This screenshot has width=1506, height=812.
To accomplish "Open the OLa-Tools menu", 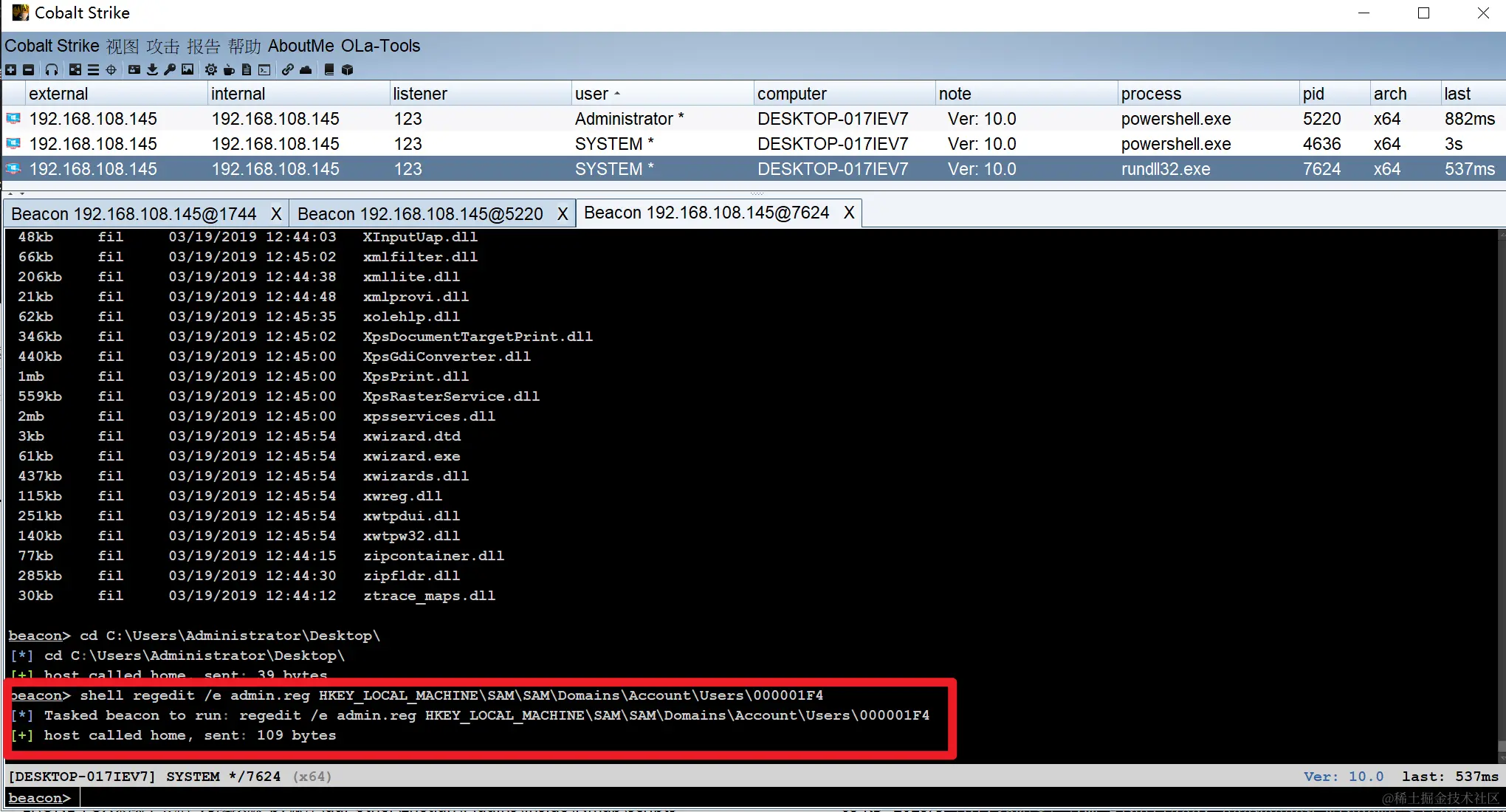I will pos(380,46).
